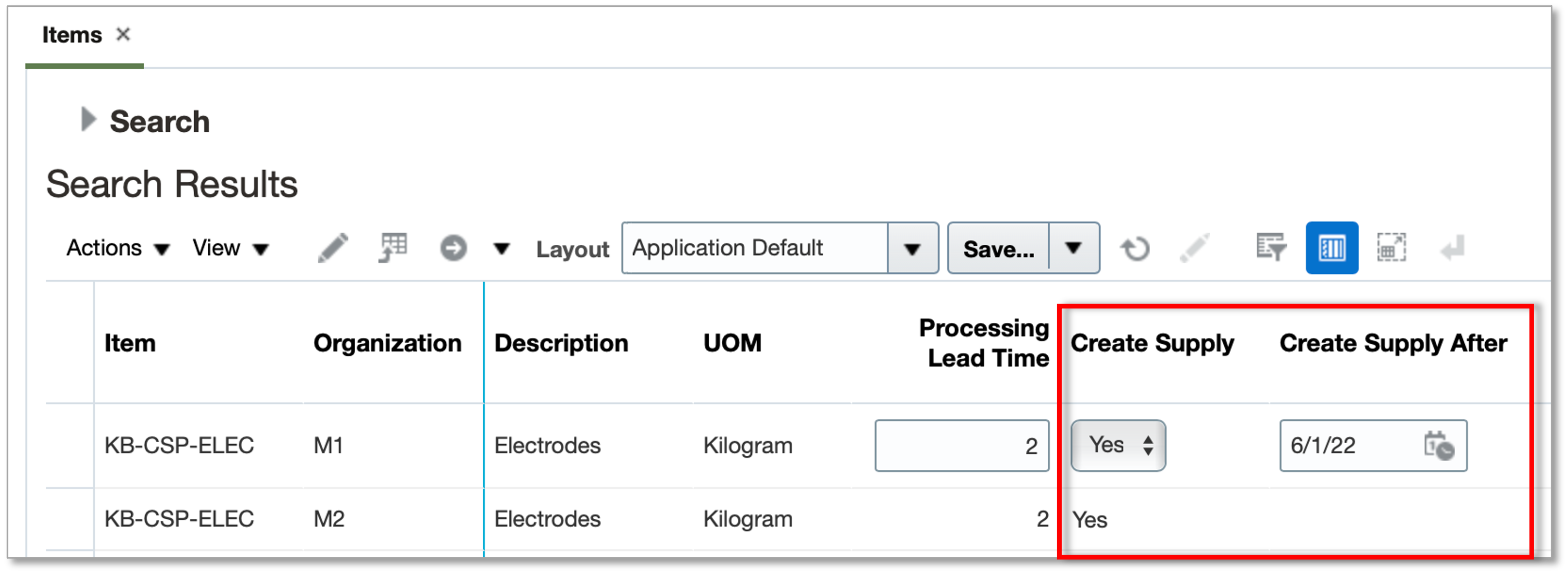
Task: Open dropdown arrow beside the drill icon
Action: tap(501, 248)
